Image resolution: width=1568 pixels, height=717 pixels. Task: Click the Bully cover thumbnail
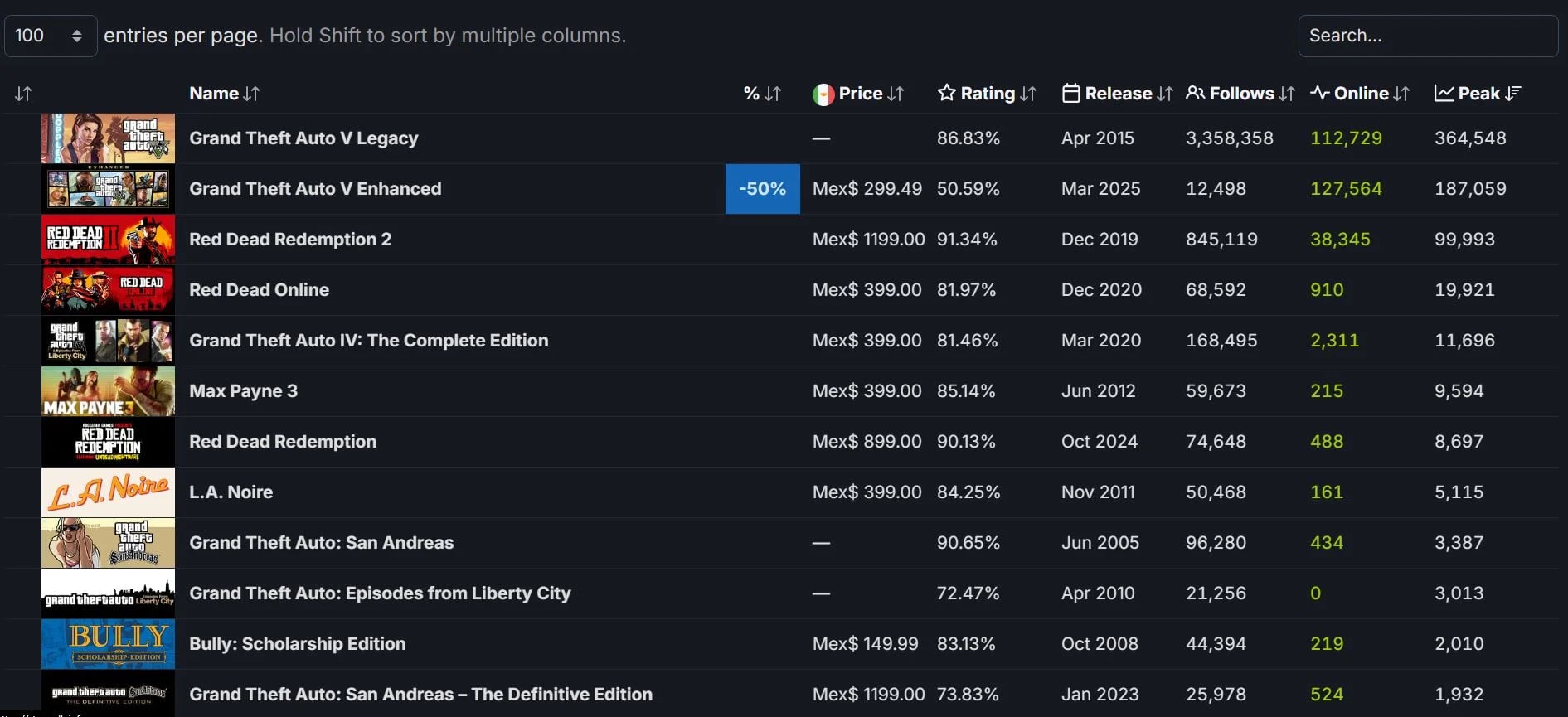pos(108,644)
